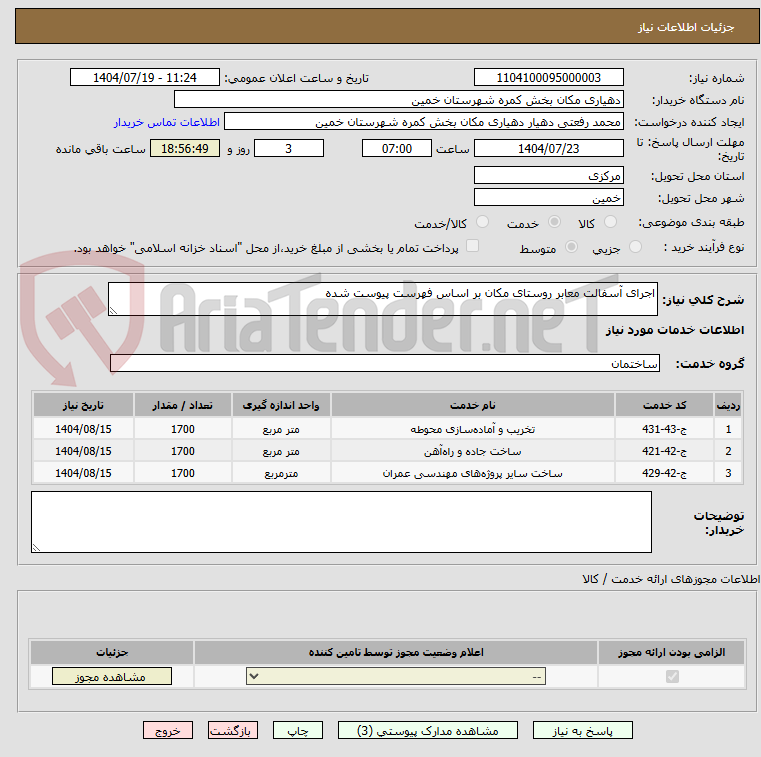Click the remaining time field 18:56:49
Image resolution: width=761 pixels, height=757 pixels.
pyautogui.click(x=185, y=148)
